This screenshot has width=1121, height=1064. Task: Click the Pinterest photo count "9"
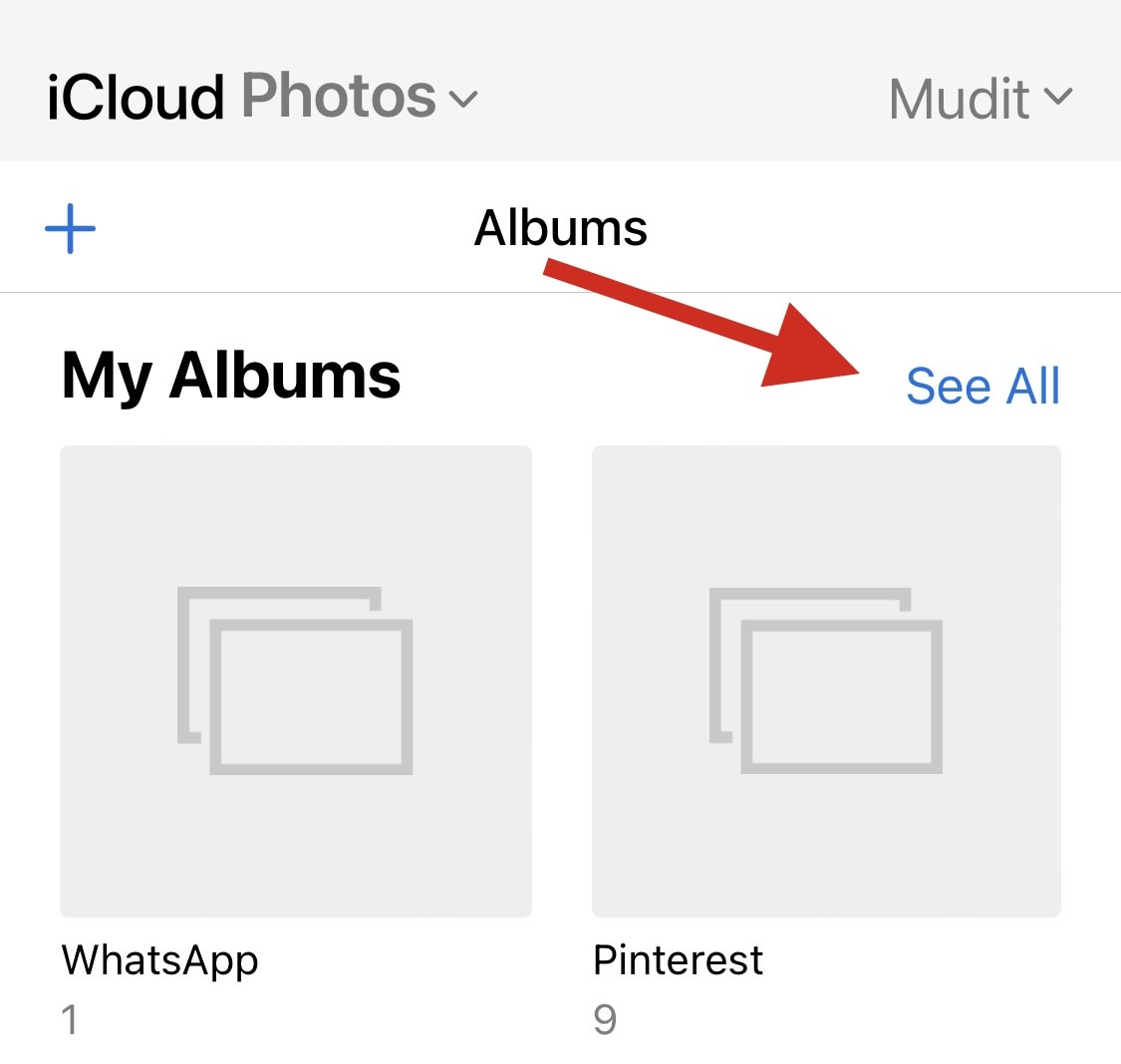tap(605, 1020)
